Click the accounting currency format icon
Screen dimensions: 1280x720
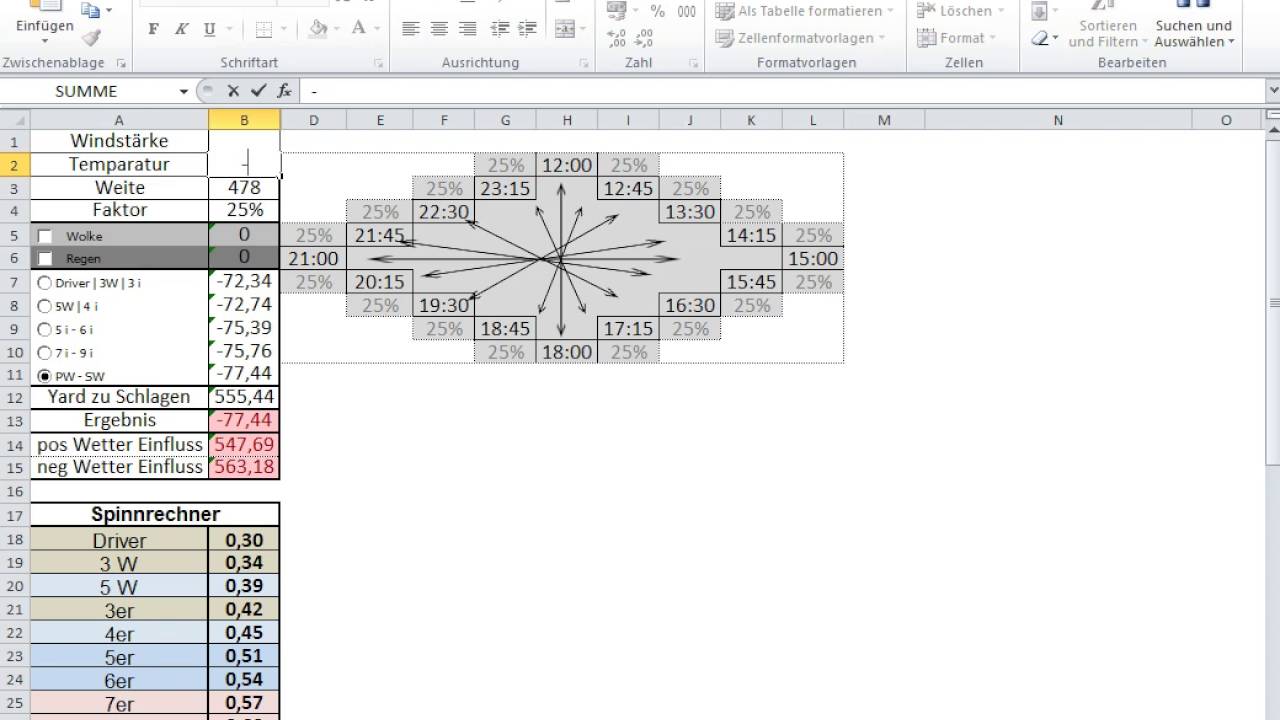pos(617,11)
